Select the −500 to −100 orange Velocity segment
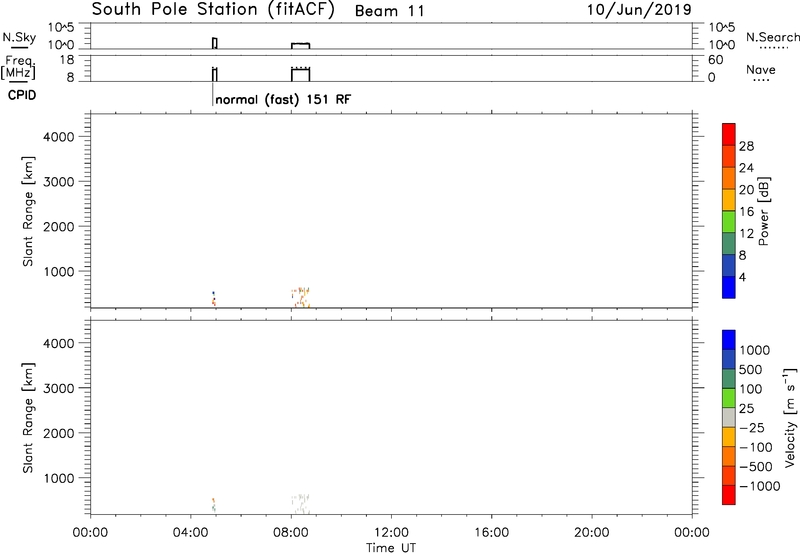The width and height of the screenshot is (800, 554). point(729,456)
